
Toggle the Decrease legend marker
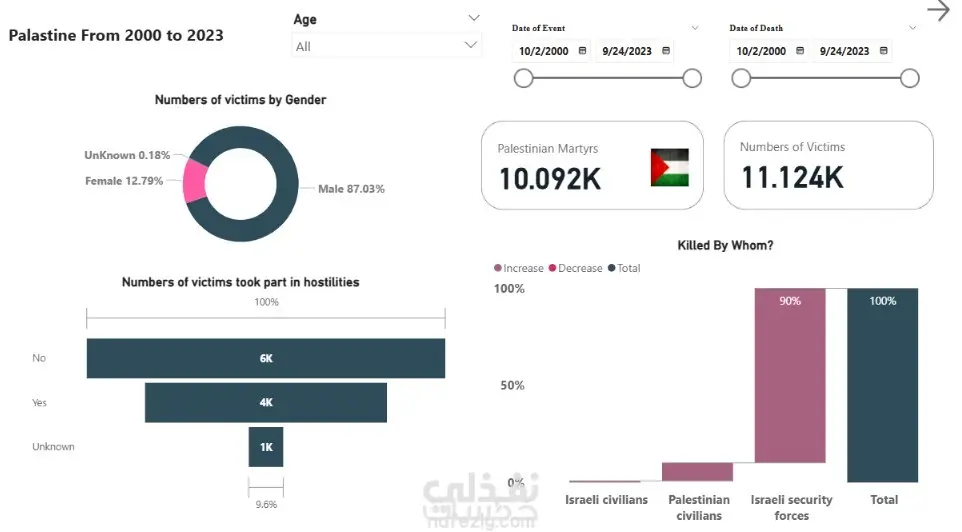click(x=553, y=269)
